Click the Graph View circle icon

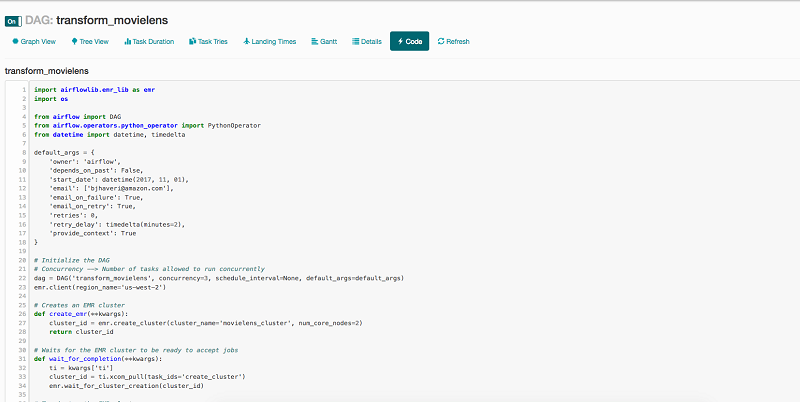click(15, 41)
